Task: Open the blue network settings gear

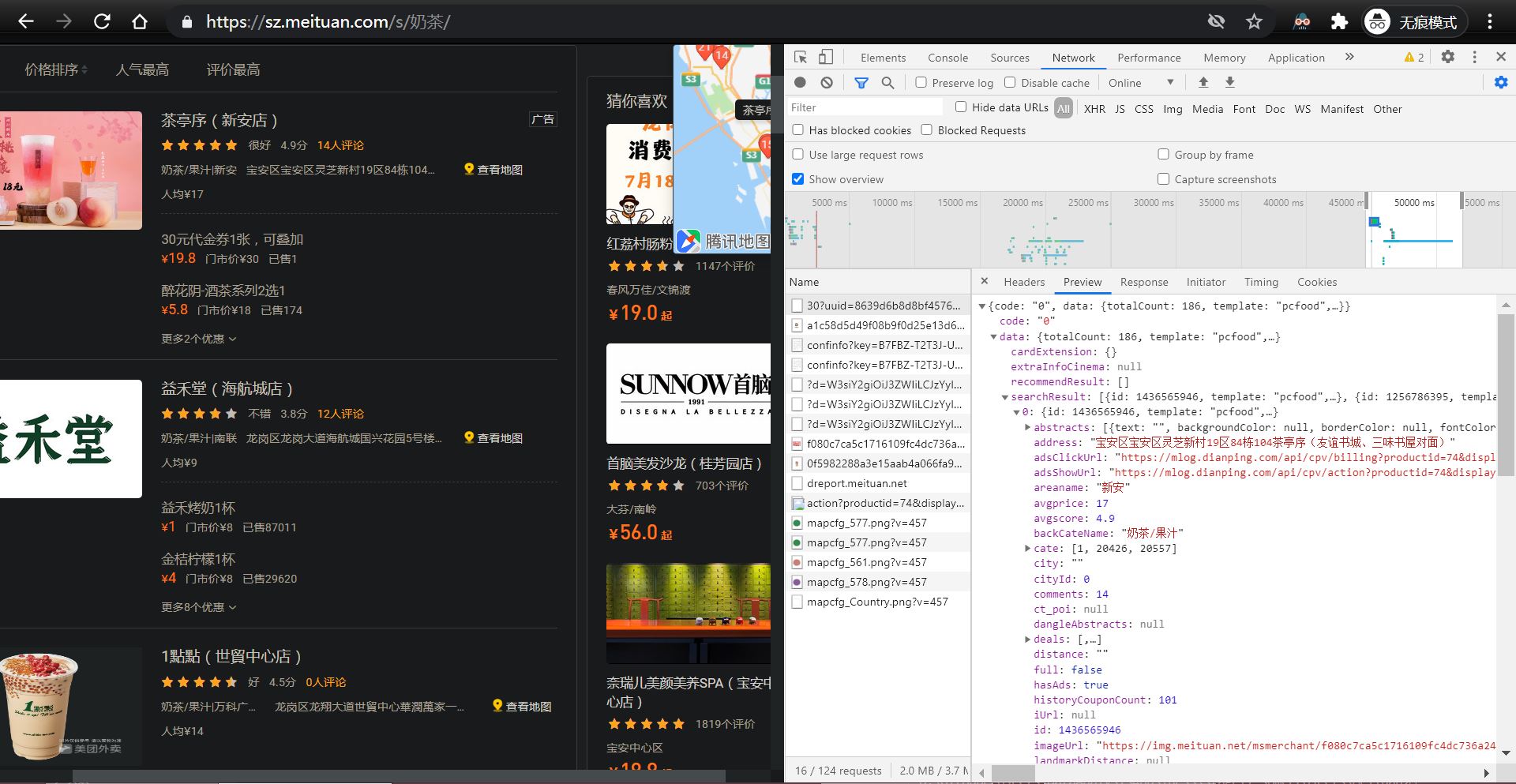Action: click(1501, 82)
